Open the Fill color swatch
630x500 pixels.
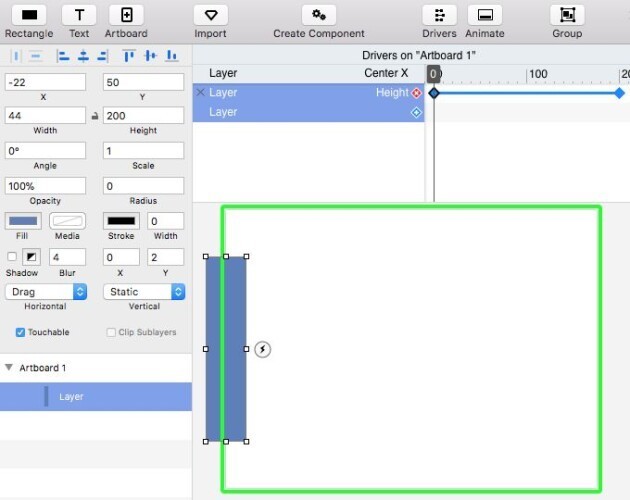(x=23, y=221)
